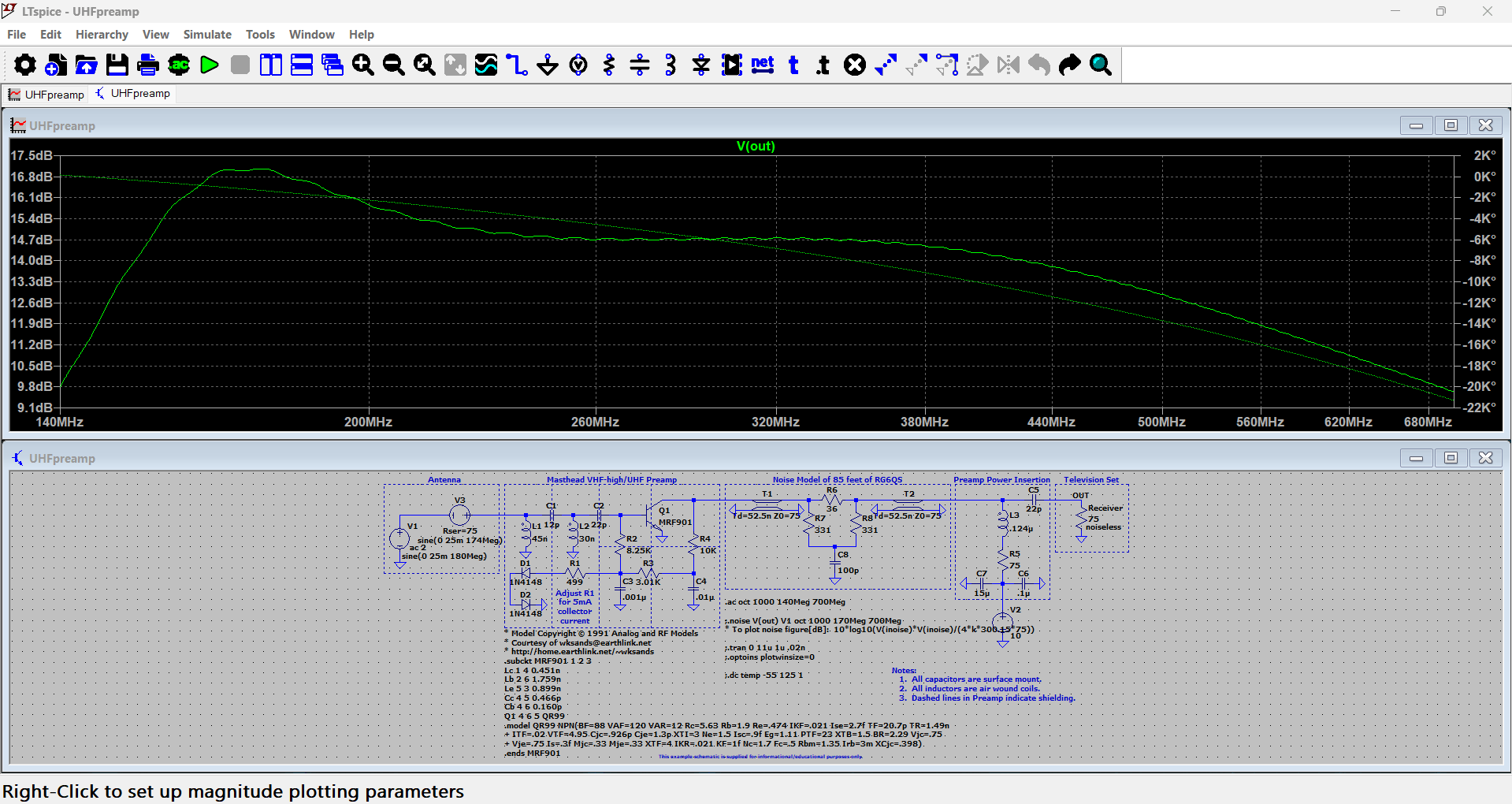Close the waveform UHFpreamp pane
Screen dimensions: 1512x804
(1485, 125)
